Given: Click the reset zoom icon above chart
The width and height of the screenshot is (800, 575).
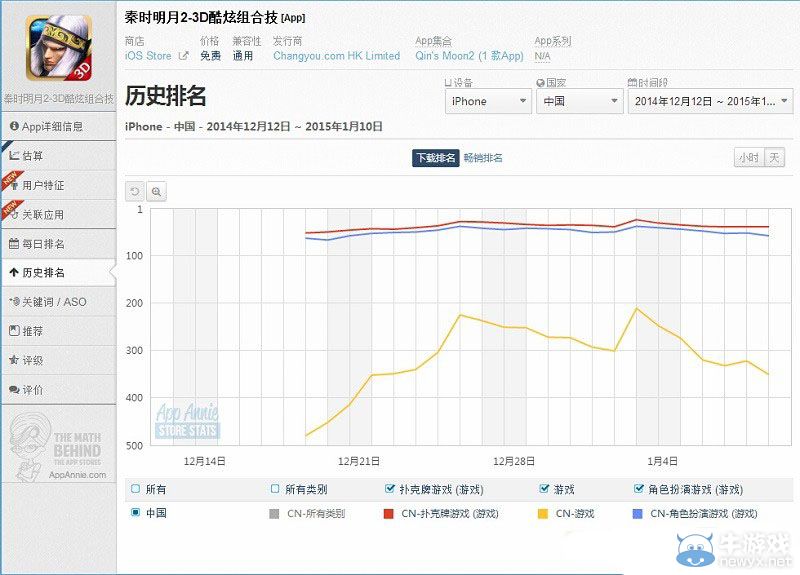Looking at the screenshot, I should point(135,191).
